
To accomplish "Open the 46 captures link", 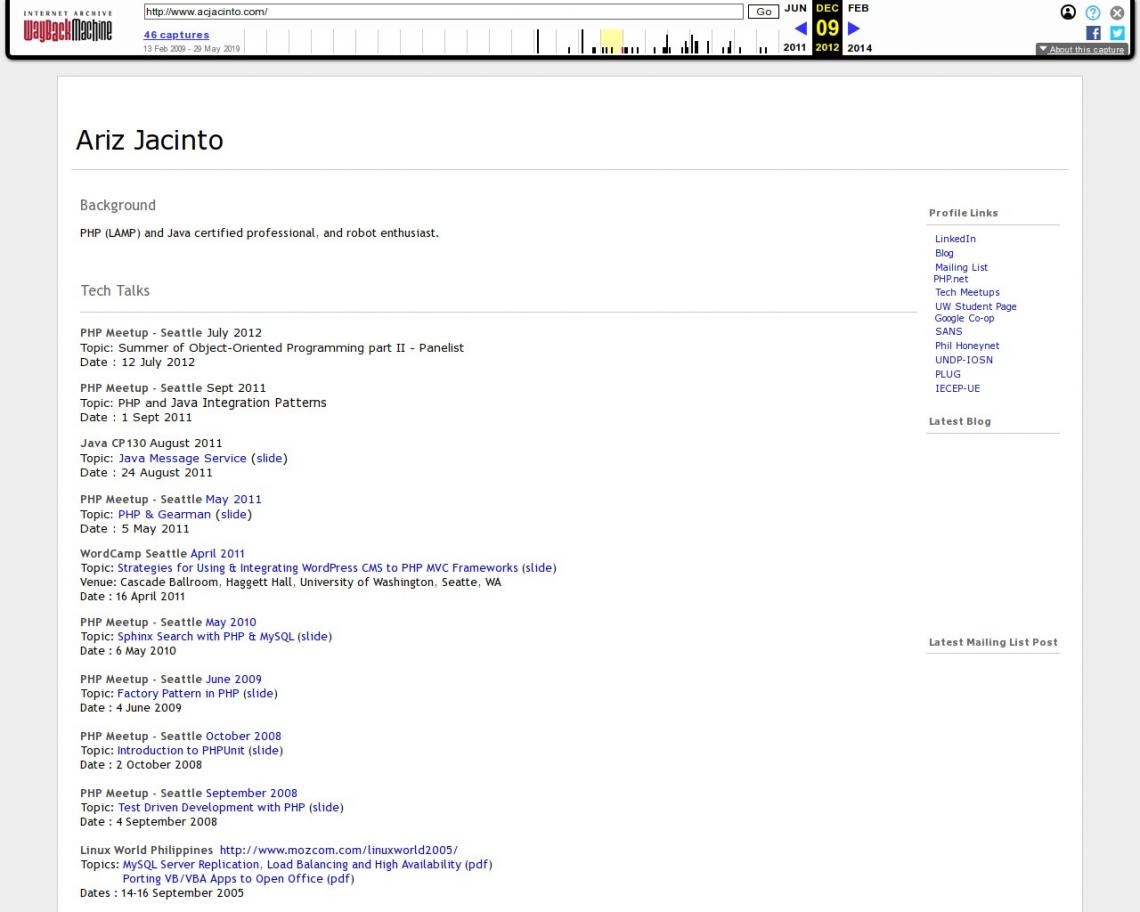I will (177, 35).
